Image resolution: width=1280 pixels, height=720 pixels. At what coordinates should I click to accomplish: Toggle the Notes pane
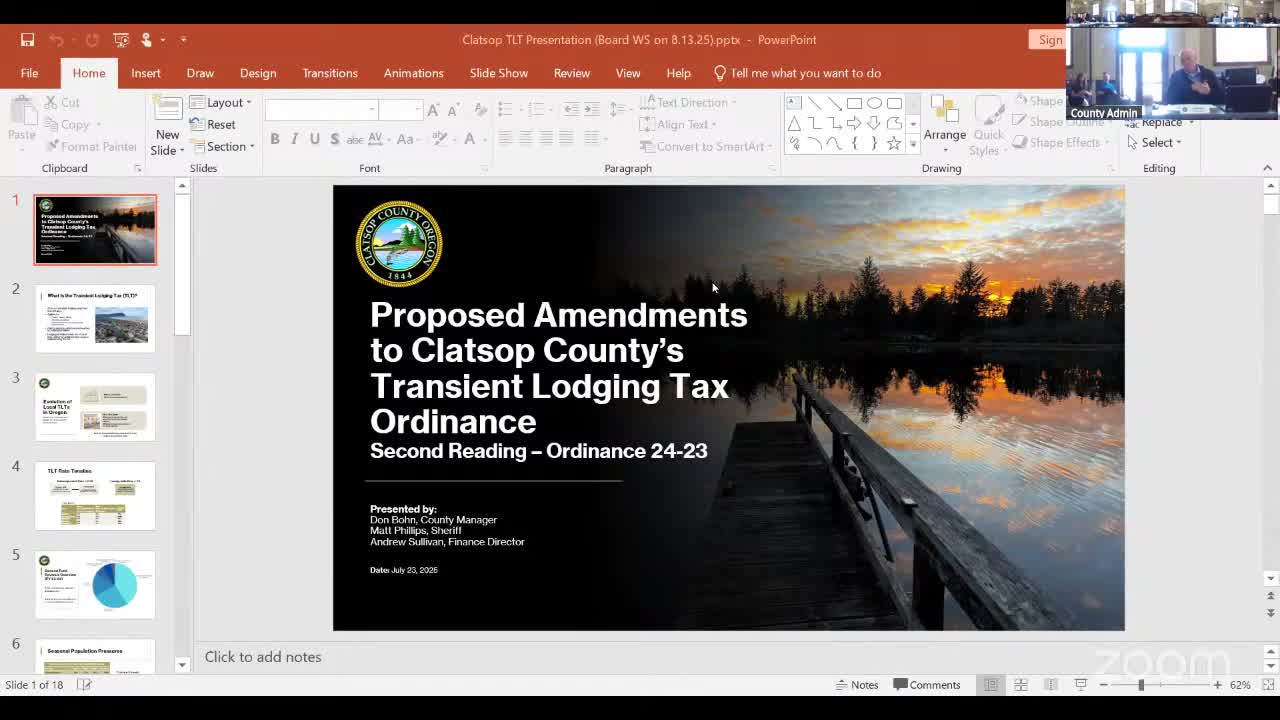857,685
